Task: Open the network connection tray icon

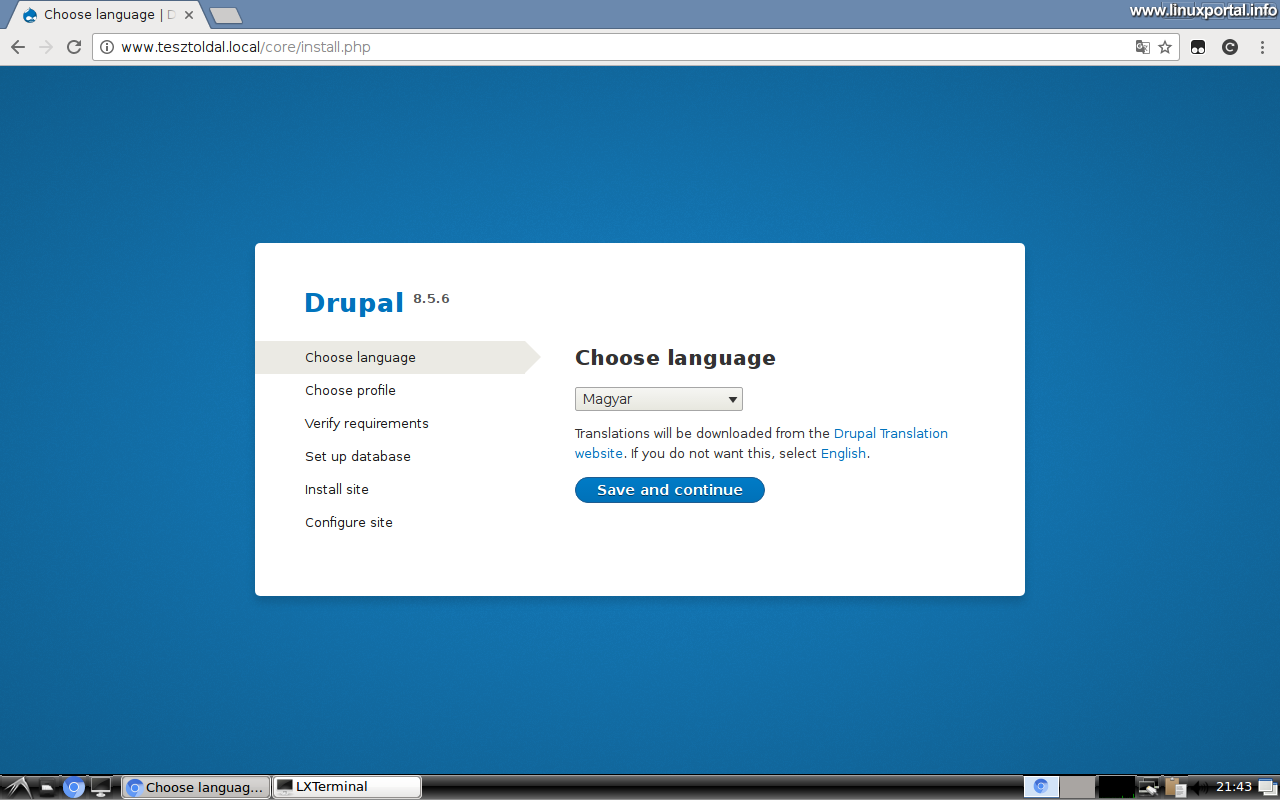Action: [1148, 787]
